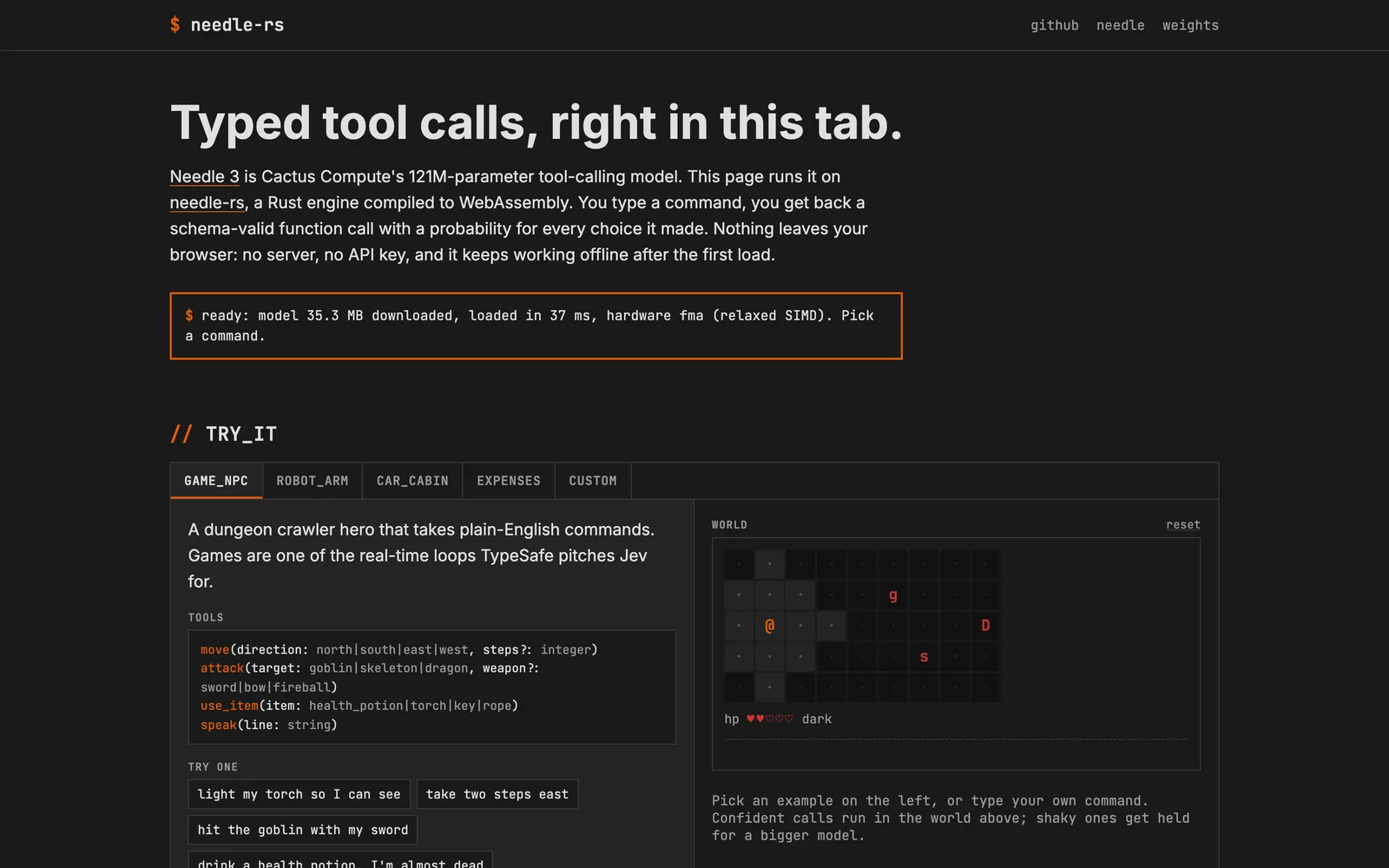Screen dimensions: 1389x868
Task: Click the 'speak(line: string)' tool line
Action: pyautogui.click(x=269, y=725)
